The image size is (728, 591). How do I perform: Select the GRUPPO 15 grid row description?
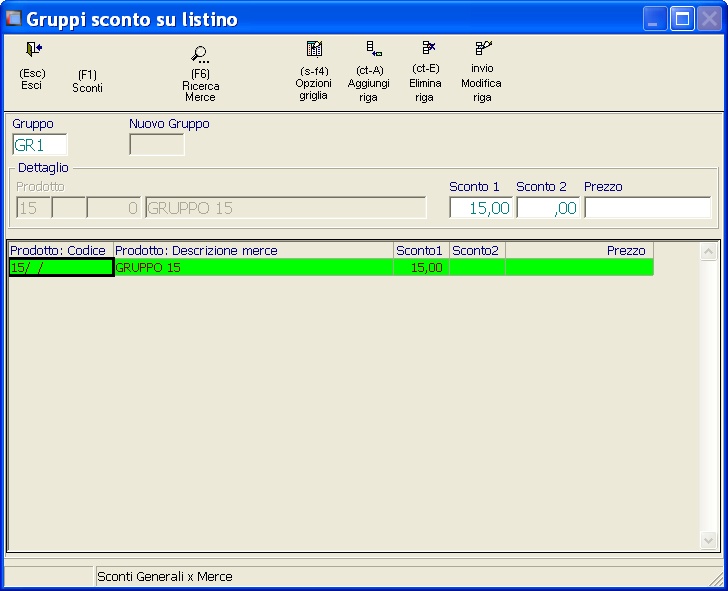[x=254, y=267]
